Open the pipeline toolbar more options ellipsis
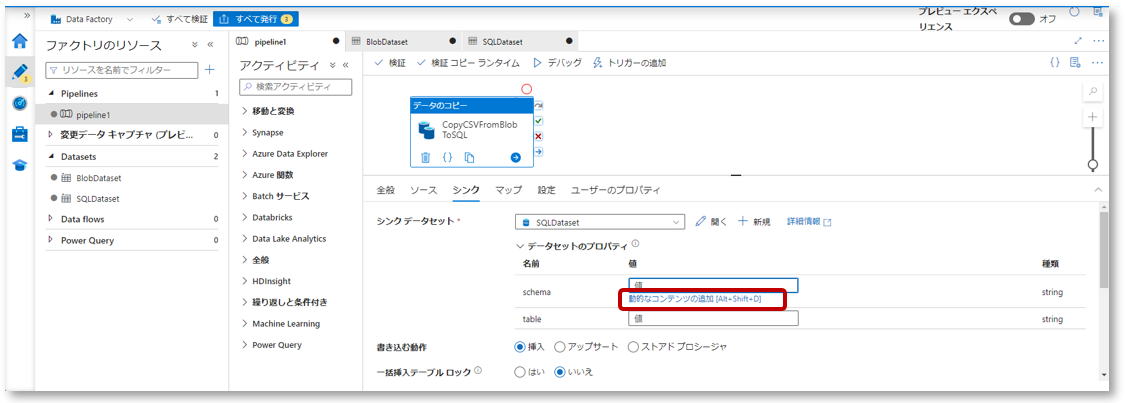The width and height of the screenshot is (1125, 403). [x=1097, y=62]
